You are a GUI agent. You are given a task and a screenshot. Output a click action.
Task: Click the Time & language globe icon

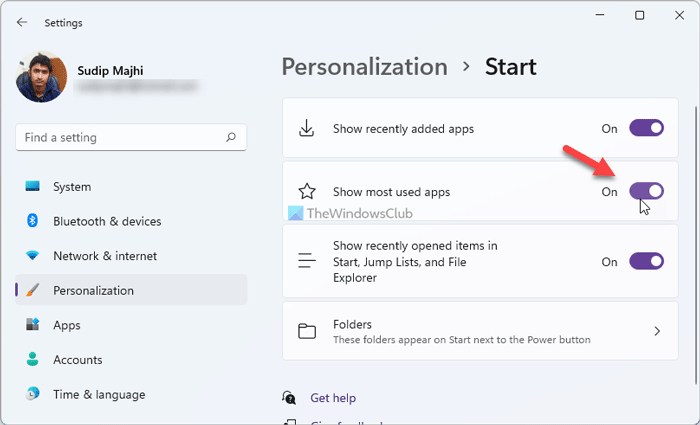32,394
